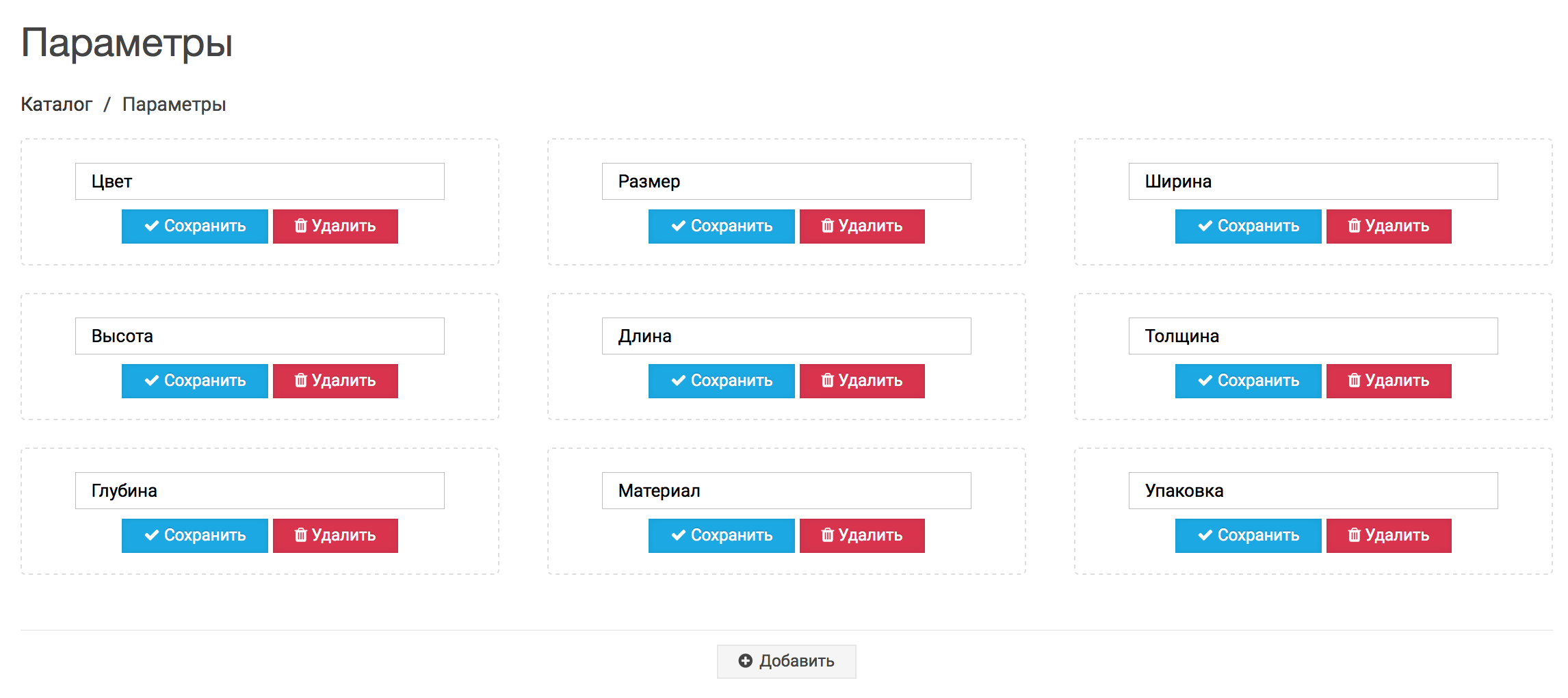Open the Каталог breadcrumb link
This screenshot has width=1568, height=698.
[56, 105]
